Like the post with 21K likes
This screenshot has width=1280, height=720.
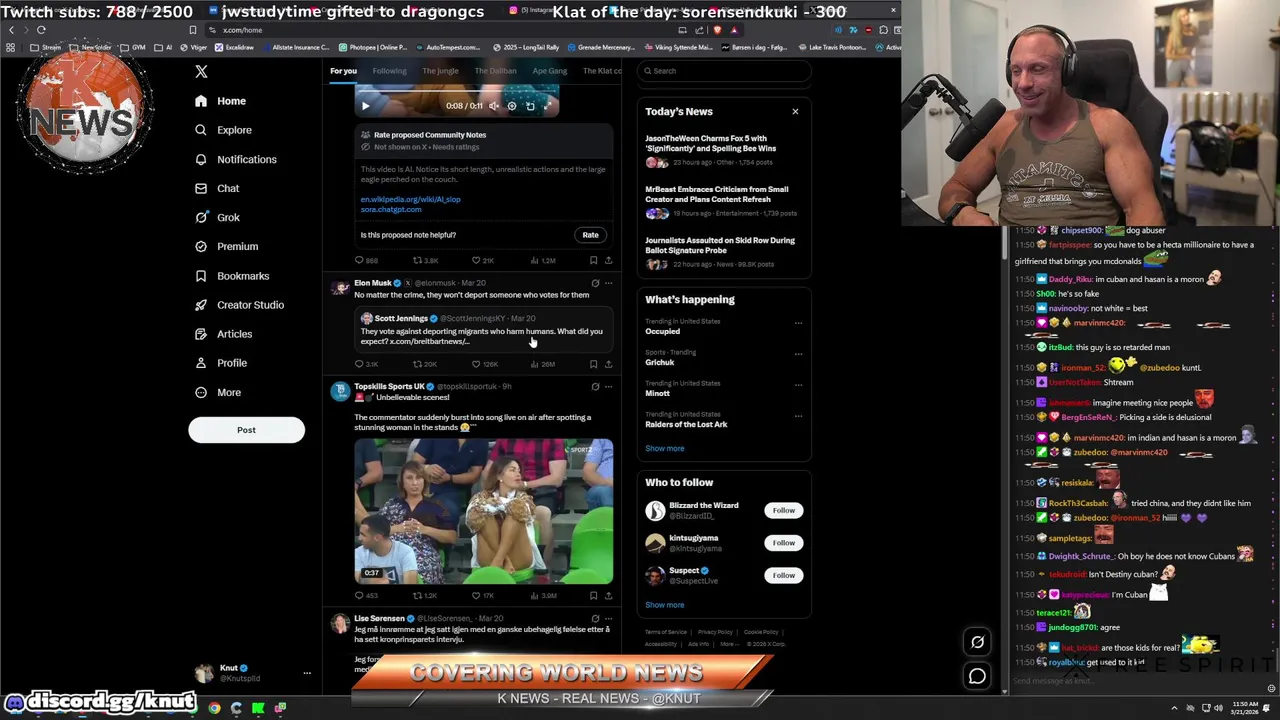483,260
